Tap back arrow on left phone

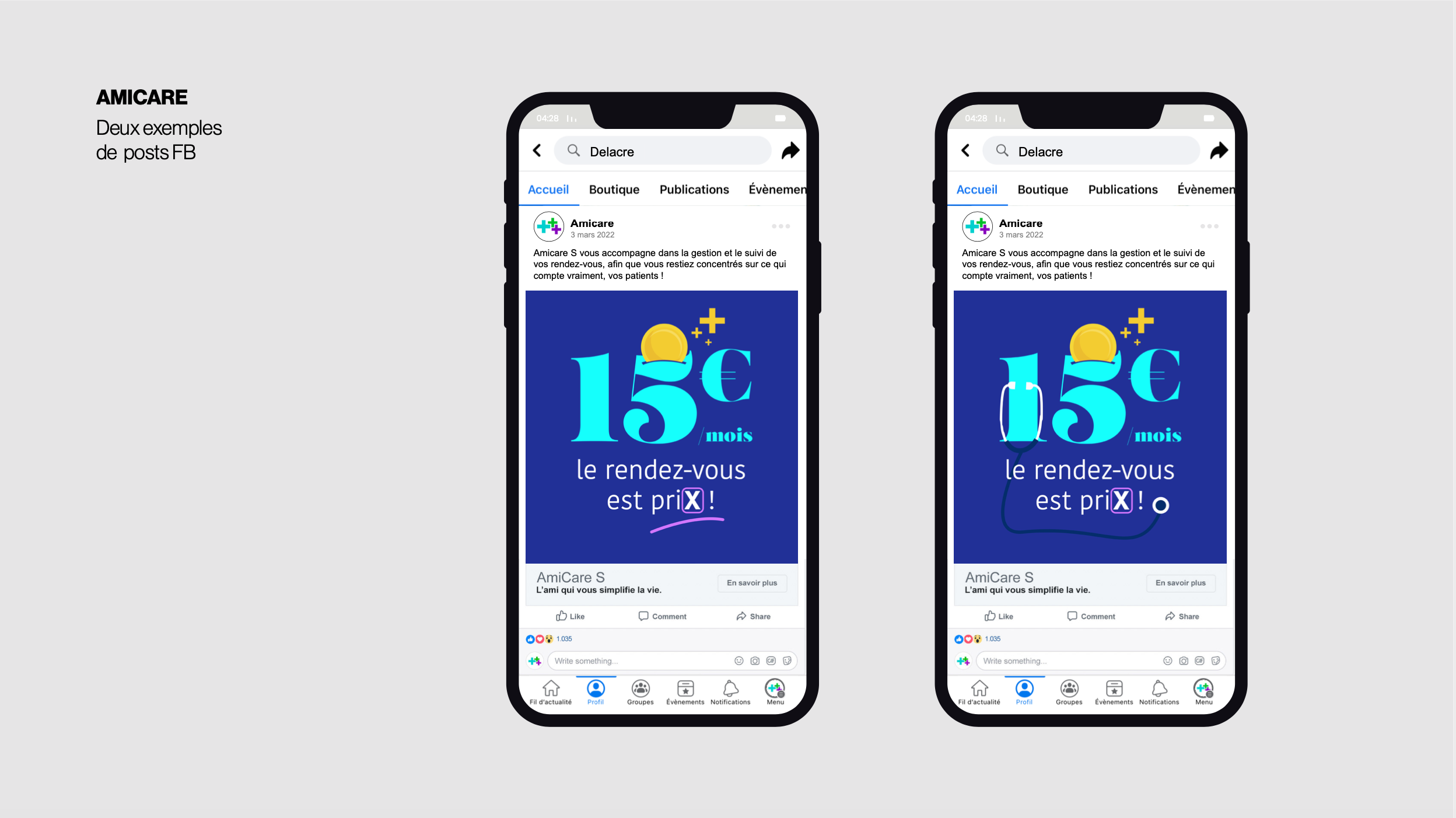(x=537, y=150)
